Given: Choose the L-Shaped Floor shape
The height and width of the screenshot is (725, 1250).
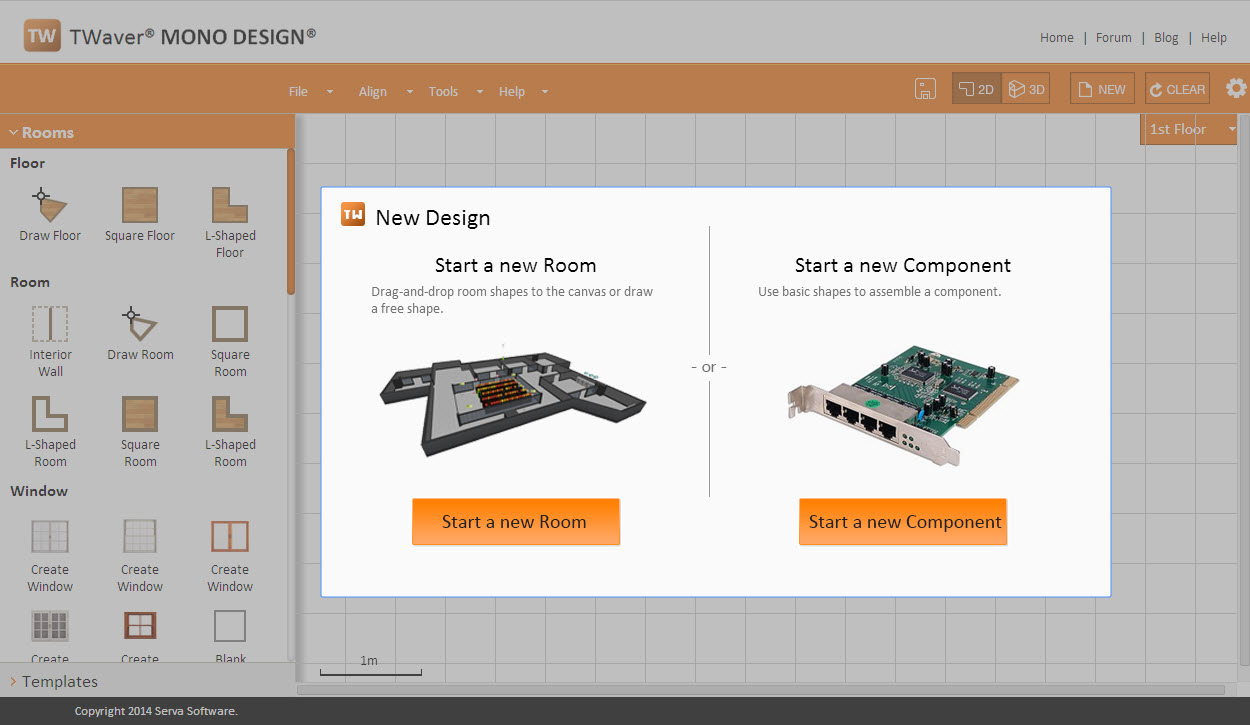Looking at the screenshot, I should [x=230, y=223].
